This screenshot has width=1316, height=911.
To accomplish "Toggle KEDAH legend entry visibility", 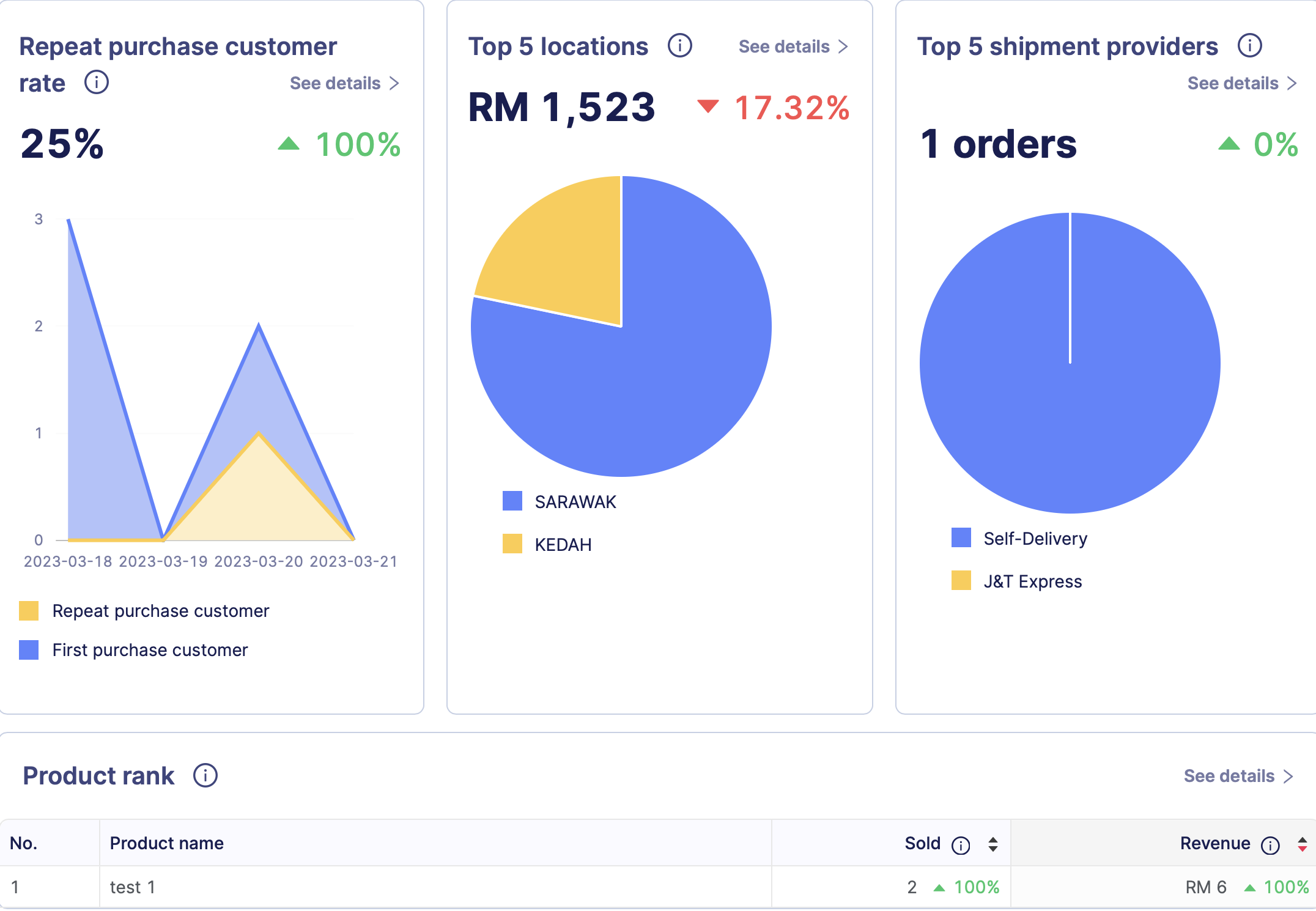I will point(563,544).
